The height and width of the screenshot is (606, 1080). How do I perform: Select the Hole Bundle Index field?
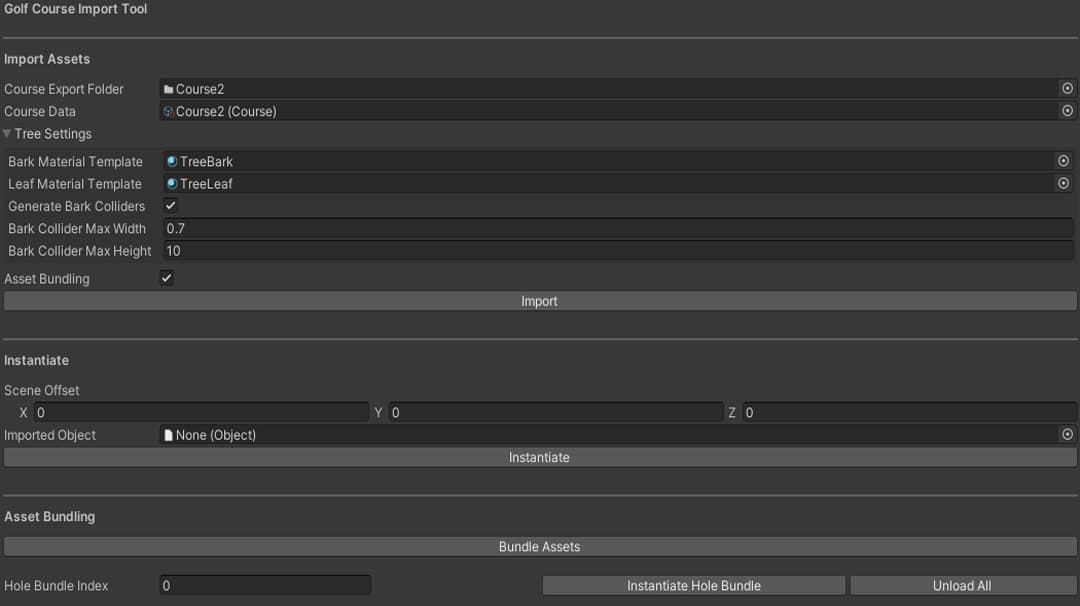coord(265,585)
